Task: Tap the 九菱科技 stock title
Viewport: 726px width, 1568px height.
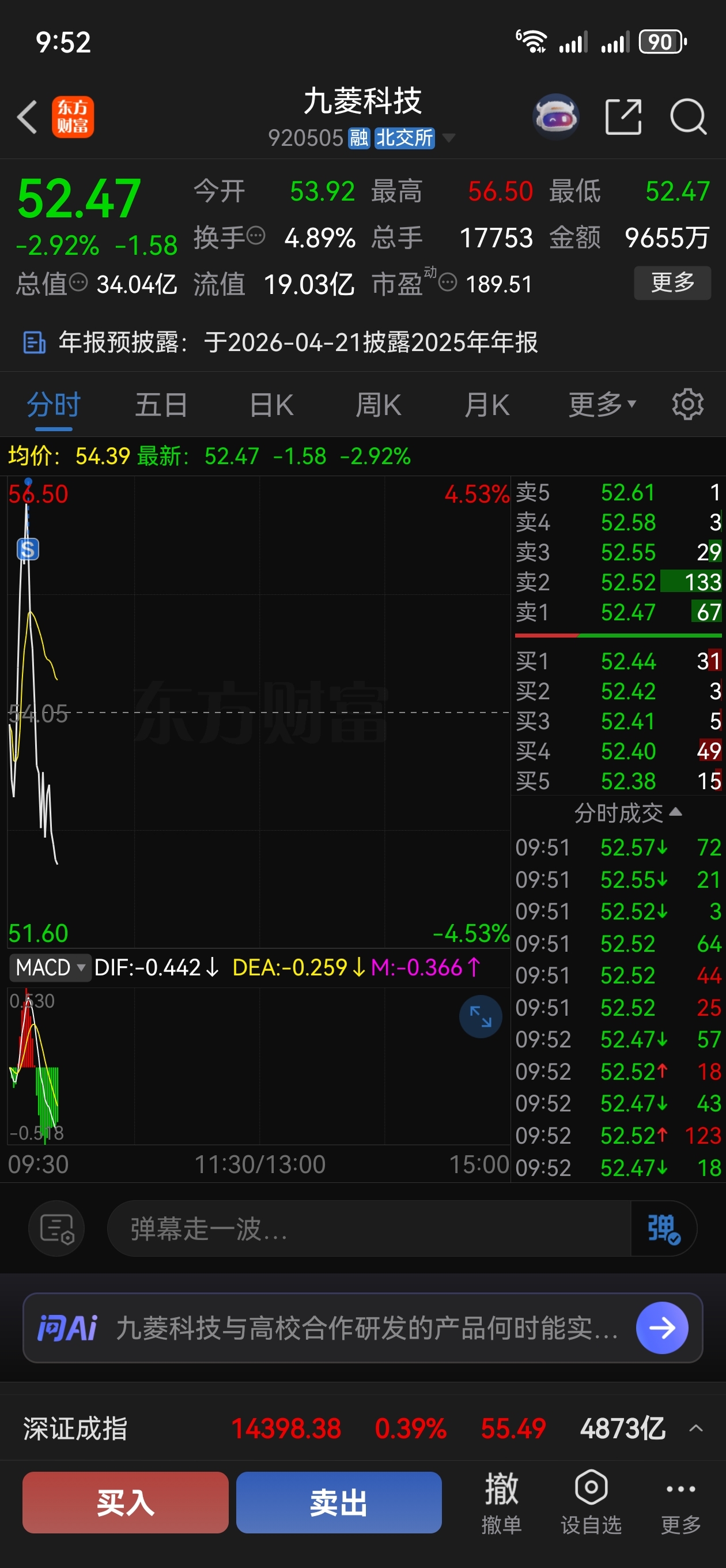Action: [362, 100]
